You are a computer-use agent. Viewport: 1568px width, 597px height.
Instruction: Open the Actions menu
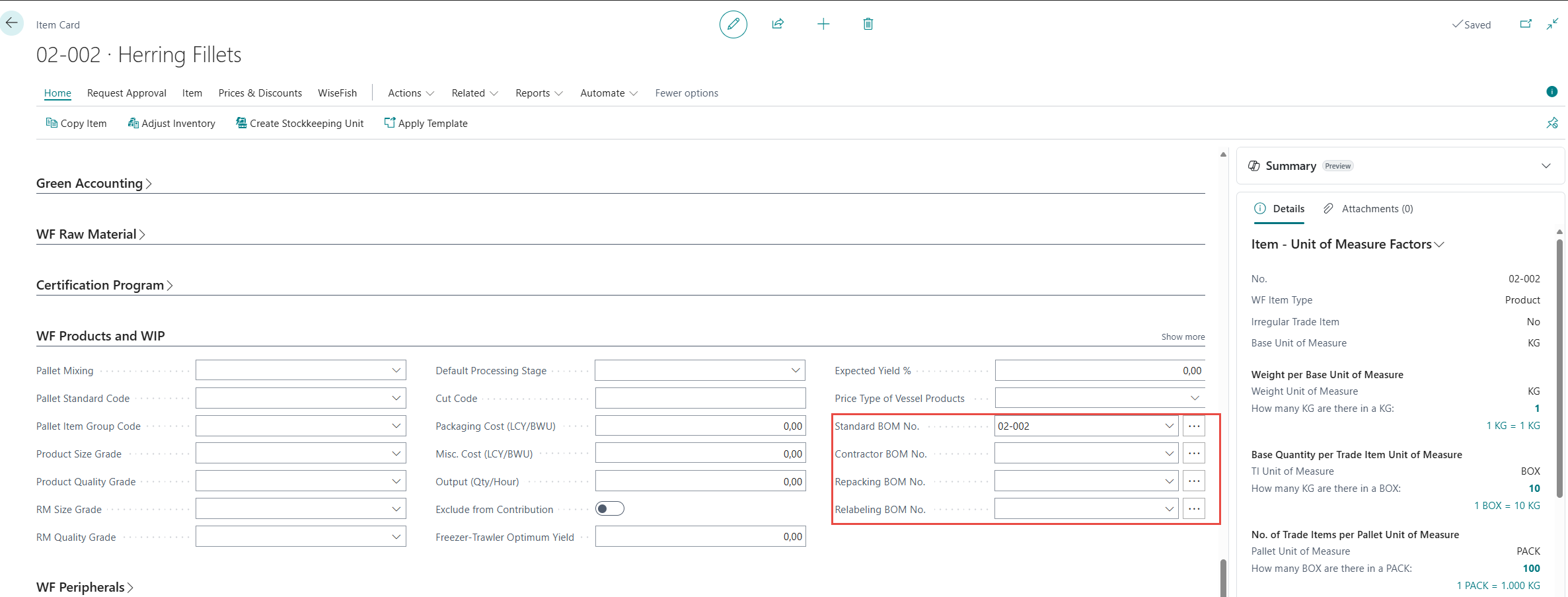[x=410, y=93]
